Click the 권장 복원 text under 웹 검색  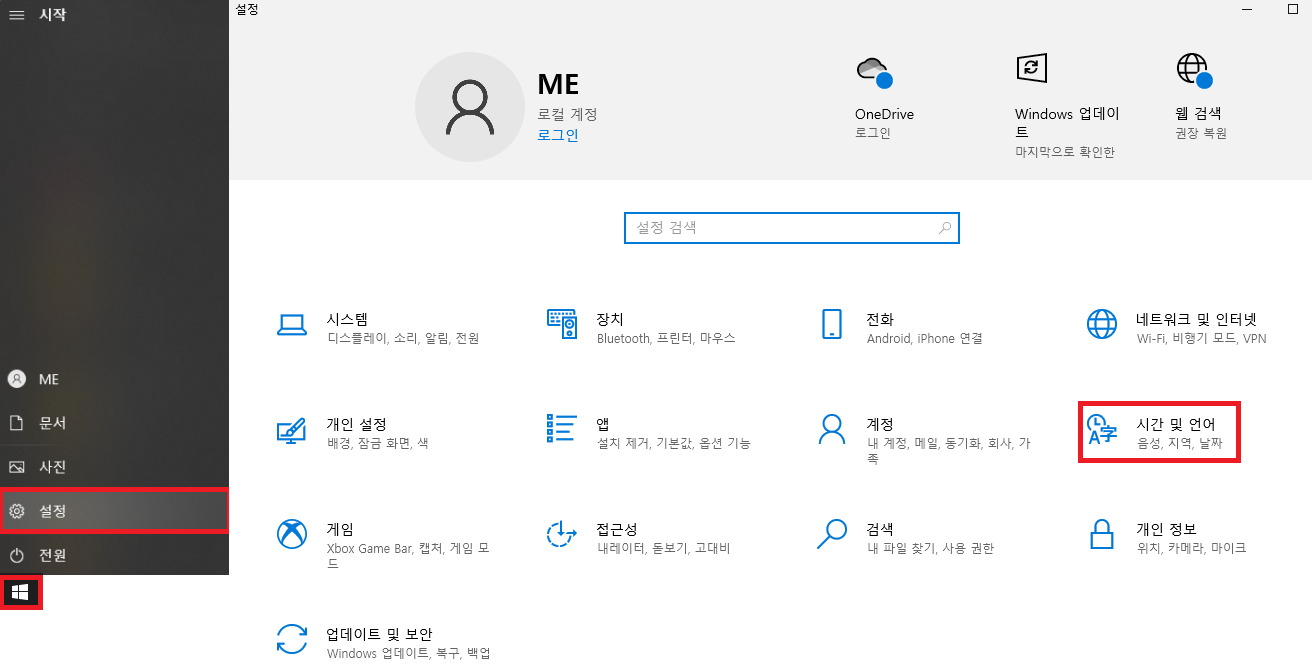(x=1201, y=133)
